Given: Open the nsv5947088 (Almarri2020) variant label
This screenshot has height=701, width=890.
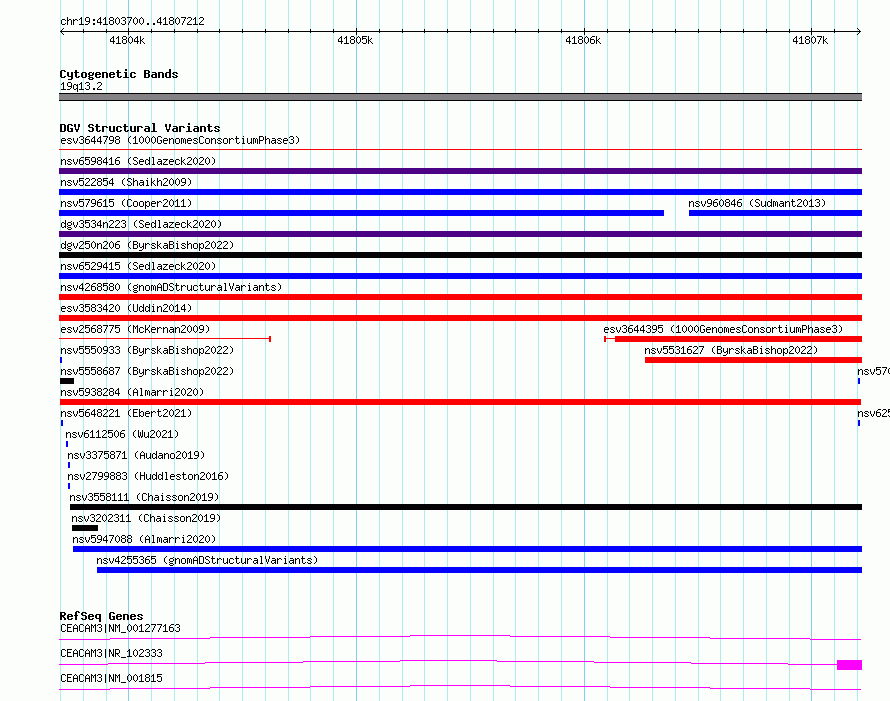Looking at the screenshot, I should click(x=144, y=539).
